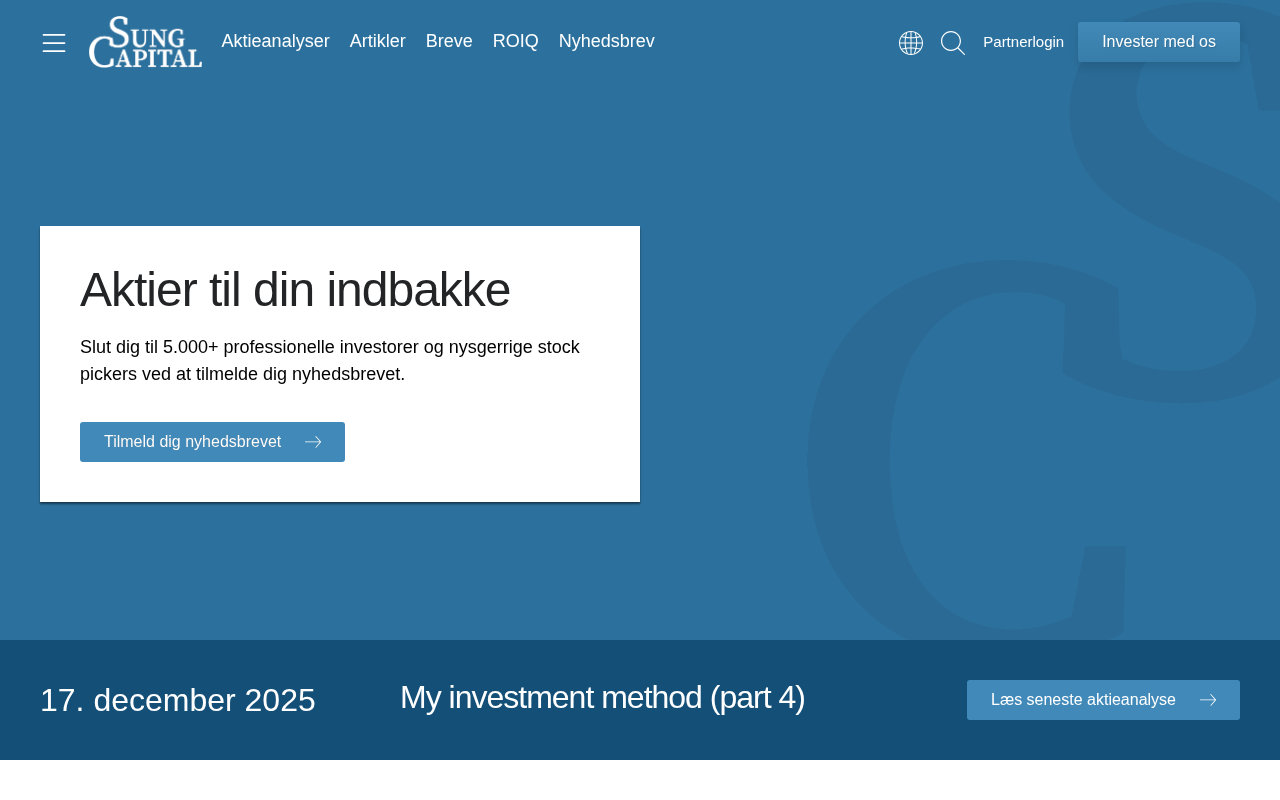Viewport: 1280px width, 800px height.
Task: Go to Sung Capital homepage logo
Action: [x=145, y=42]
